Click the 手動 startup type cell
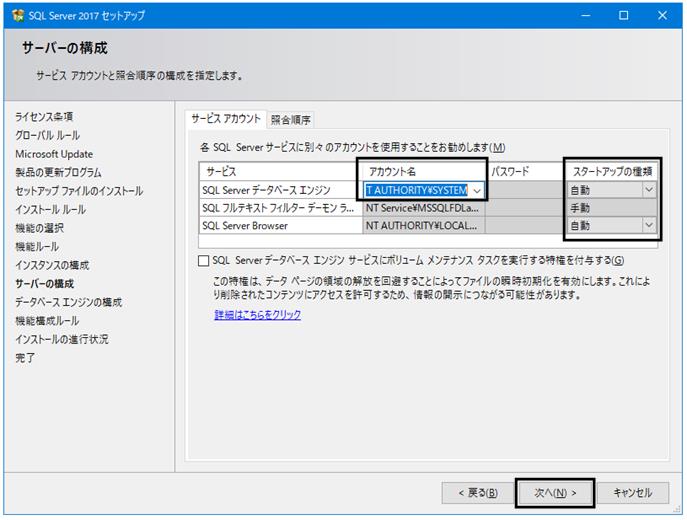Viewport: 687px width, 520px height. (612, 208)
